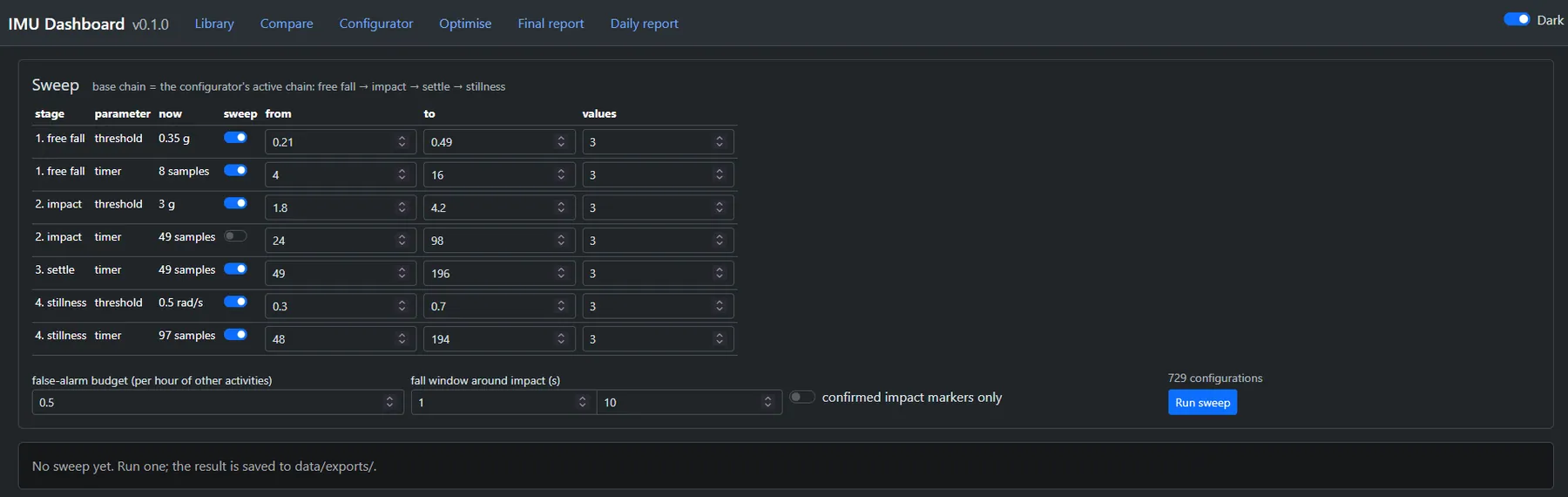Click the IMU Dashboard title link

coord(66,24)
